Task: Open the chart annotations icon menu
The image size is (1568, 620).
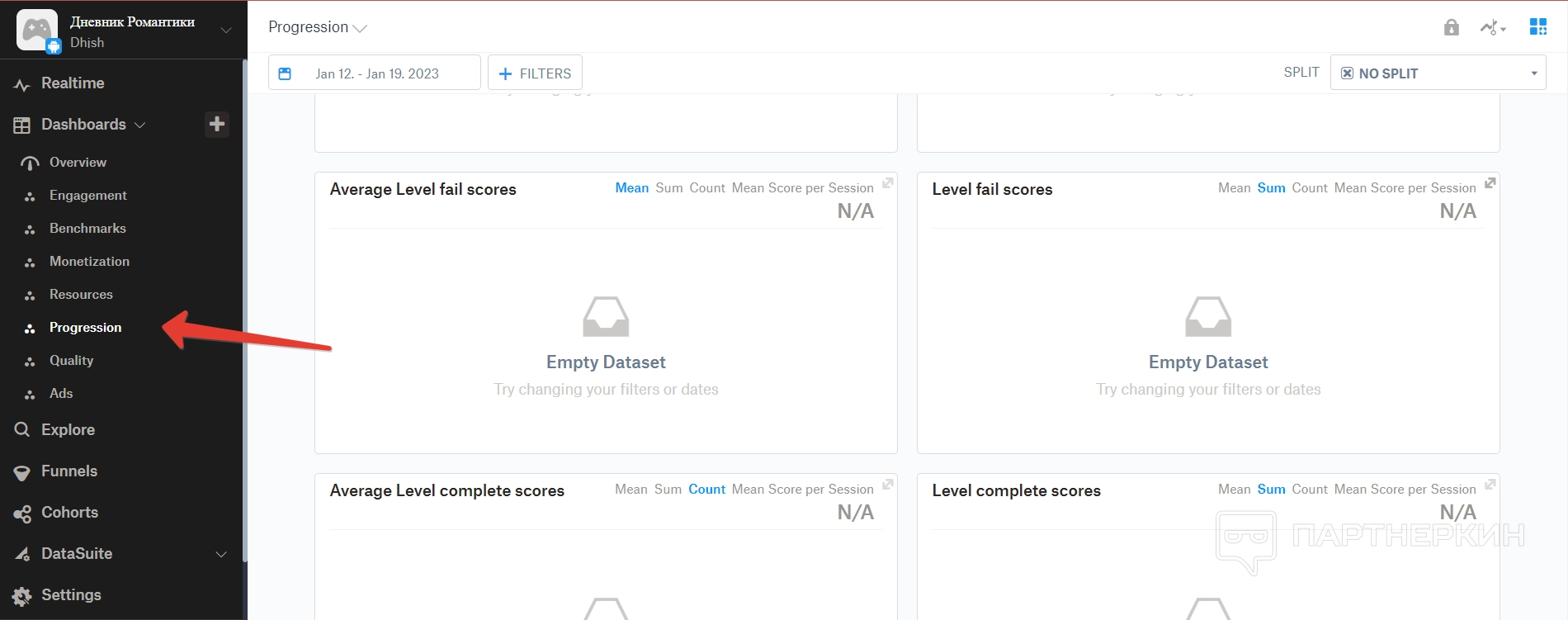Action: (x=1493, y=27)
